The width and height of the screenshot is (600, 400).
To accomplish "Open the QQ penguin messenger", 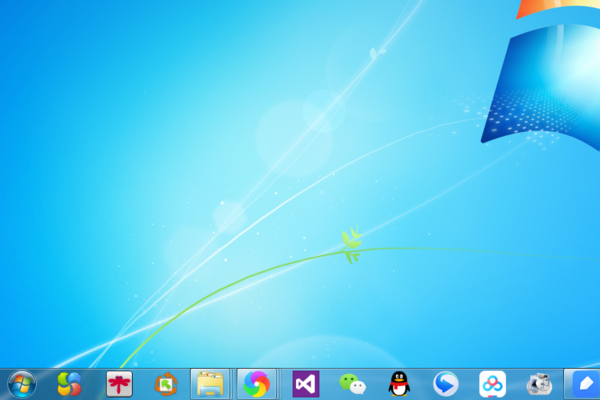I will 399,383.
